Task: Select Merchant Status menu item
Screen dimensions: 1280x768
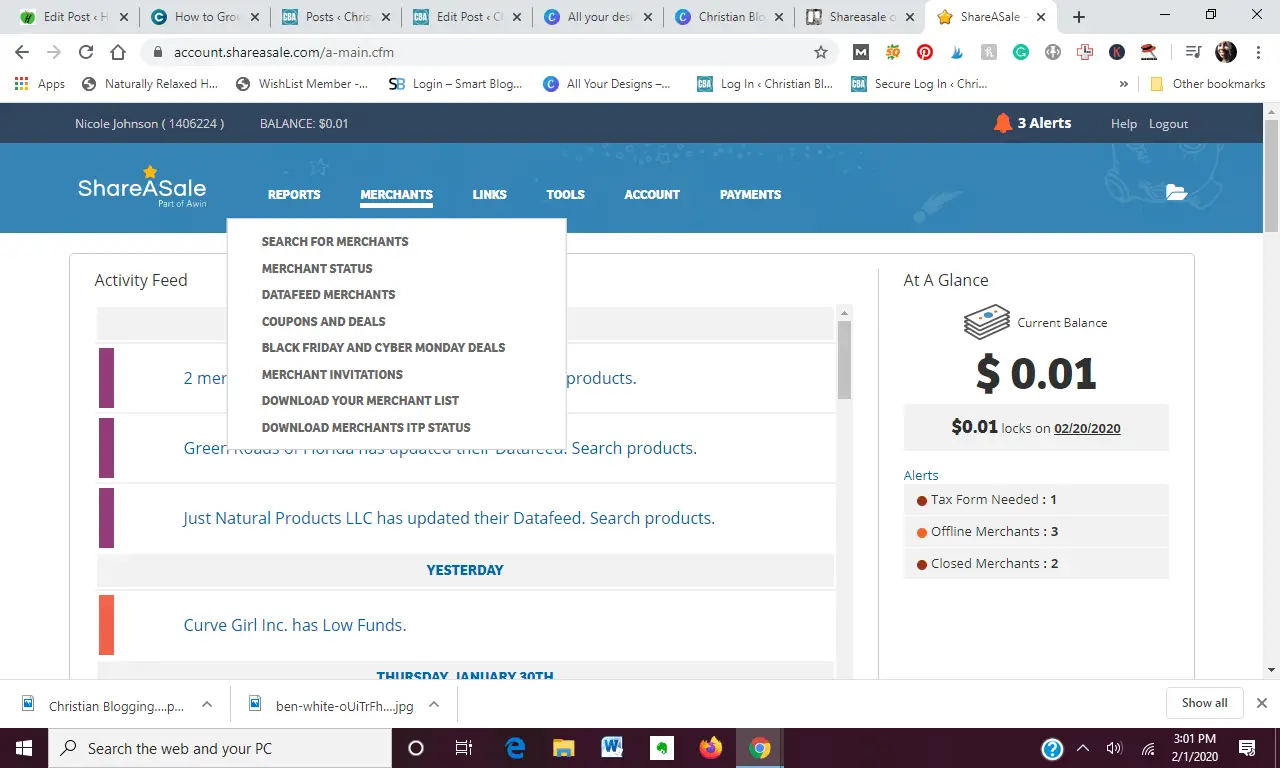Action: point(317,269)
